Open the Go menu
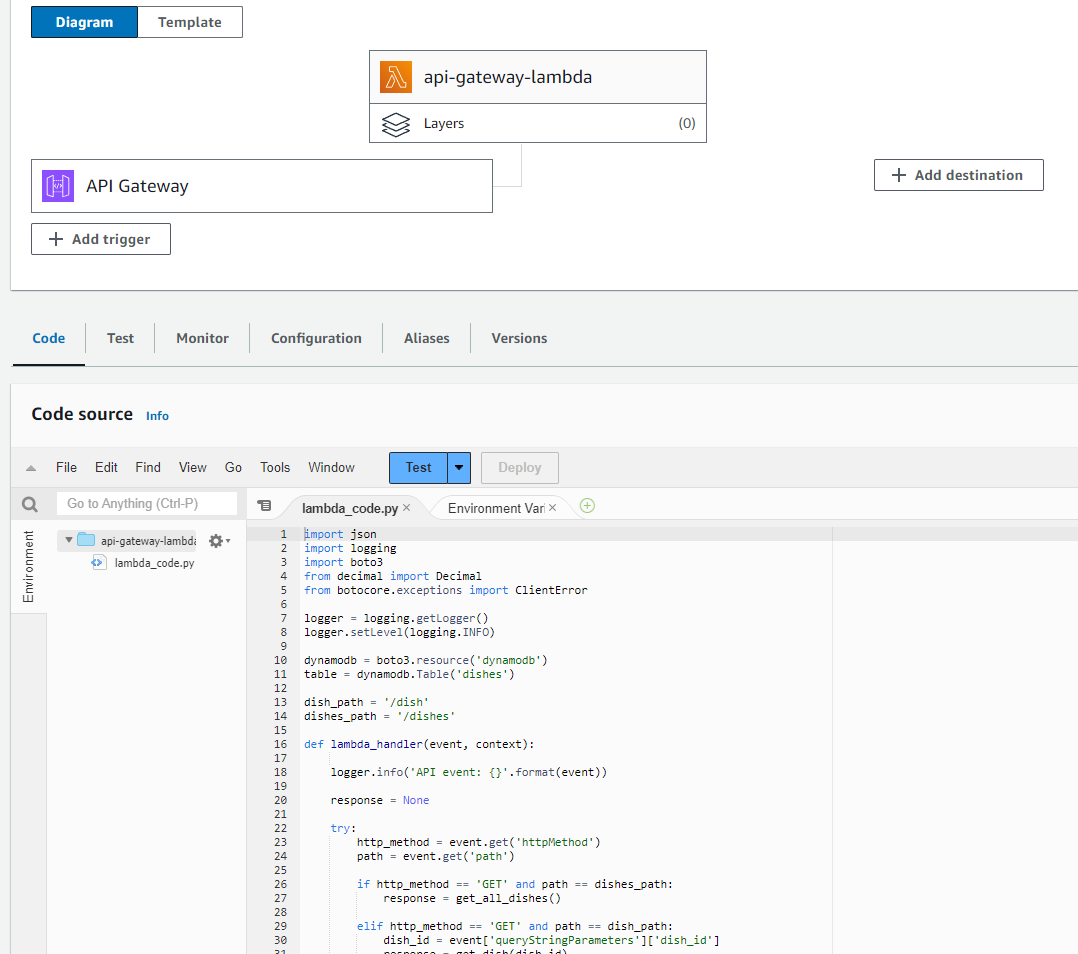Screen dimensions: 1078x954 233,467
